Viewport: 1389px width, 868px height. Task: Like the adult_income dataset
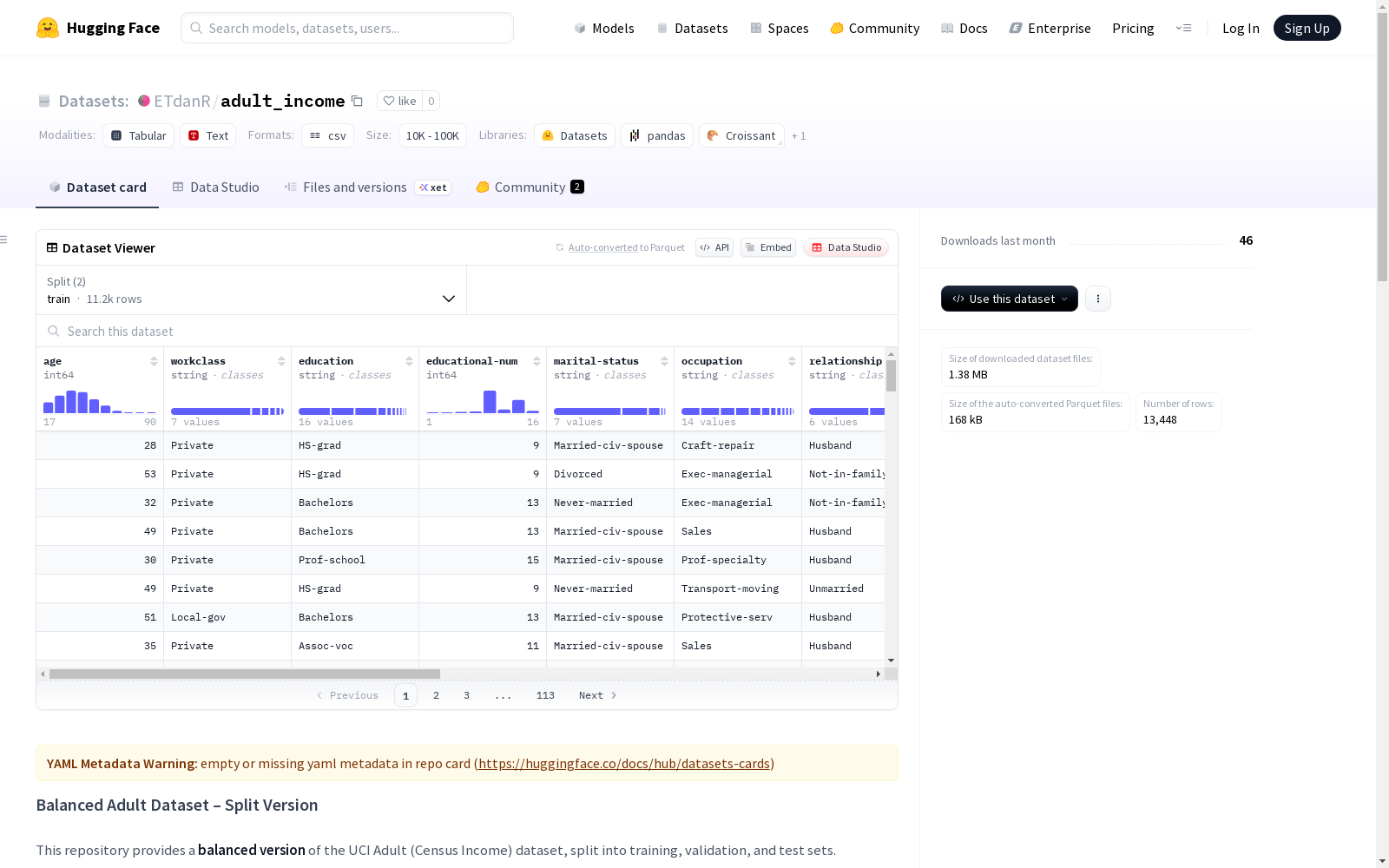(400, 101)
